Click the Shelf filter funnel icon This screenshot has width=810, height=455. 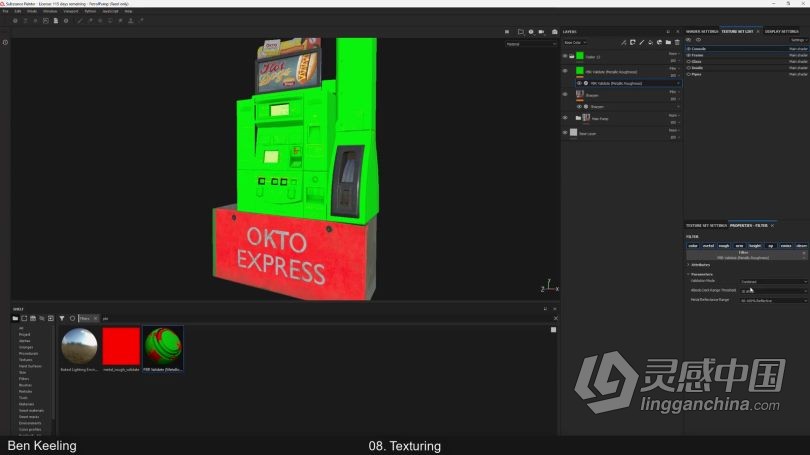61,318
